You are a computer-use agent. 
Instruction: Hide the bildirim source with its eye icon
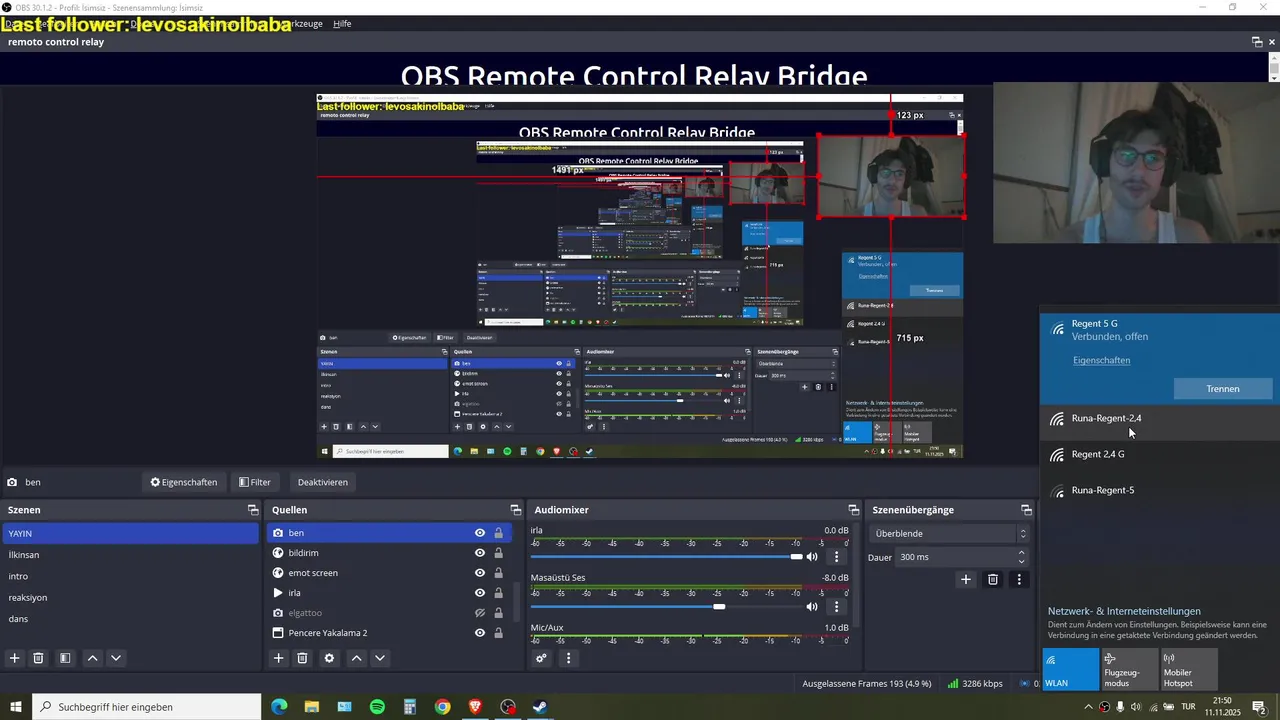pyautogui.click(x=480, y=553)
